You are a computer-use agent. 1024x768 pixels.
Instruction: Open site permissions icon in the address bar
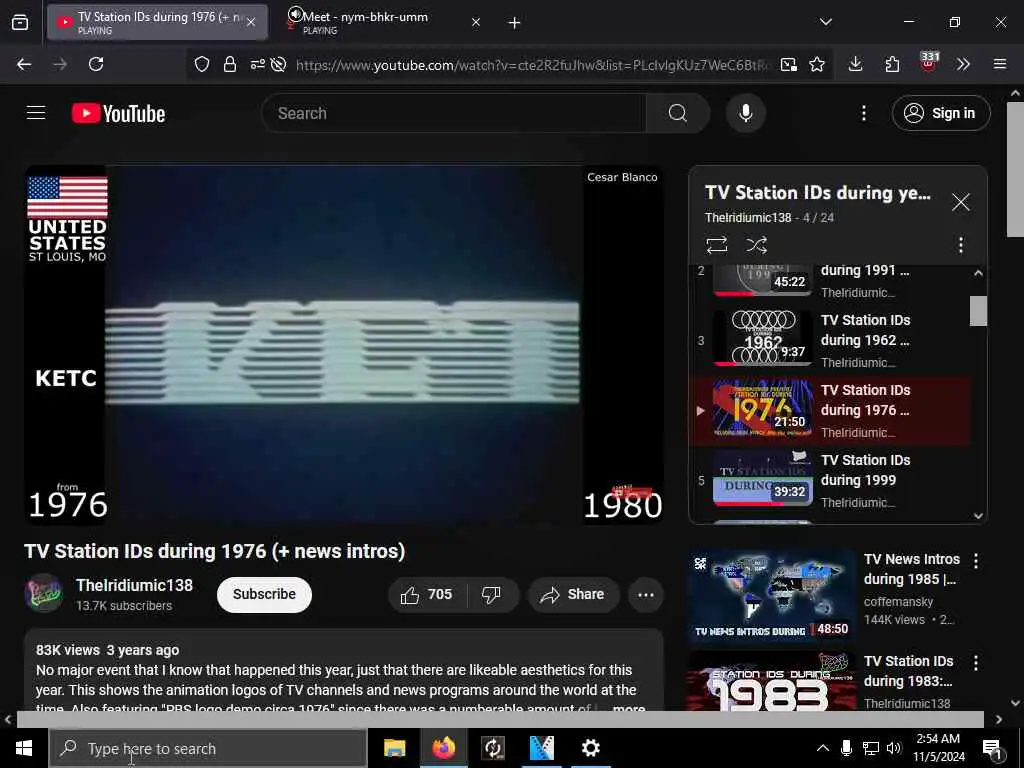coord(257,64)
